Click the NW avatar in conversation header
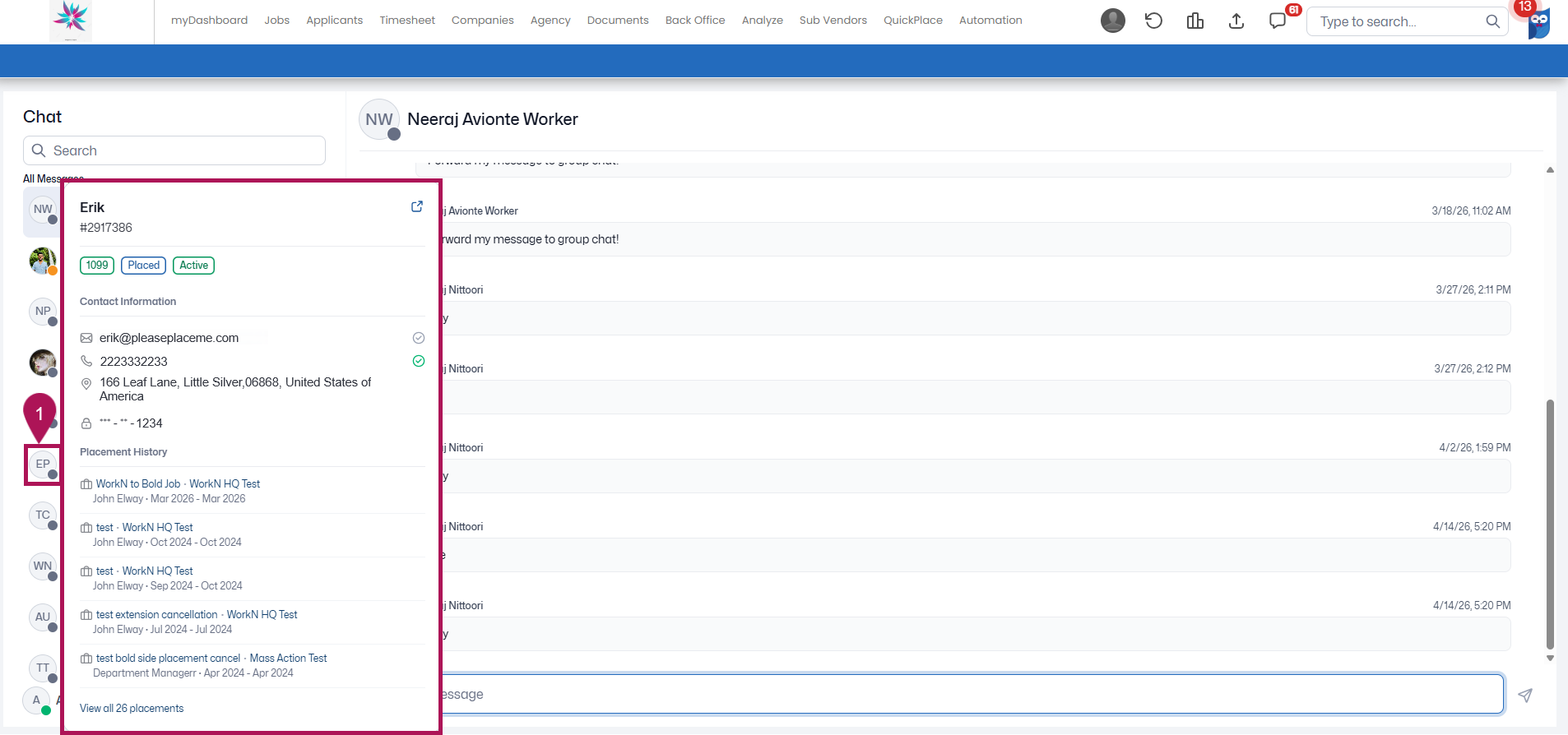 pyautogui.click(x=379, y=120)
